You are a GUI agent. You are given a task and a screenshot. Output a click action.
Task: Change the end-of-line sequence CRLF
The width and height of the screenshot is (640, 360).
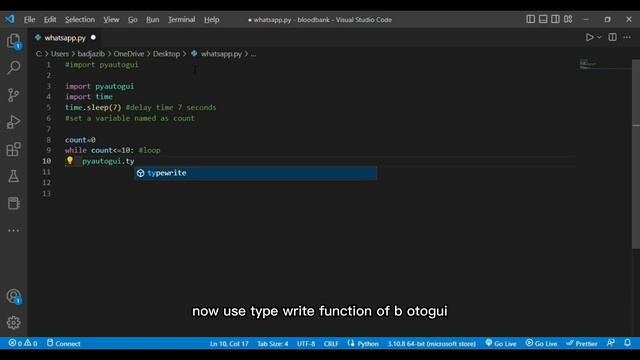point(331,344)
